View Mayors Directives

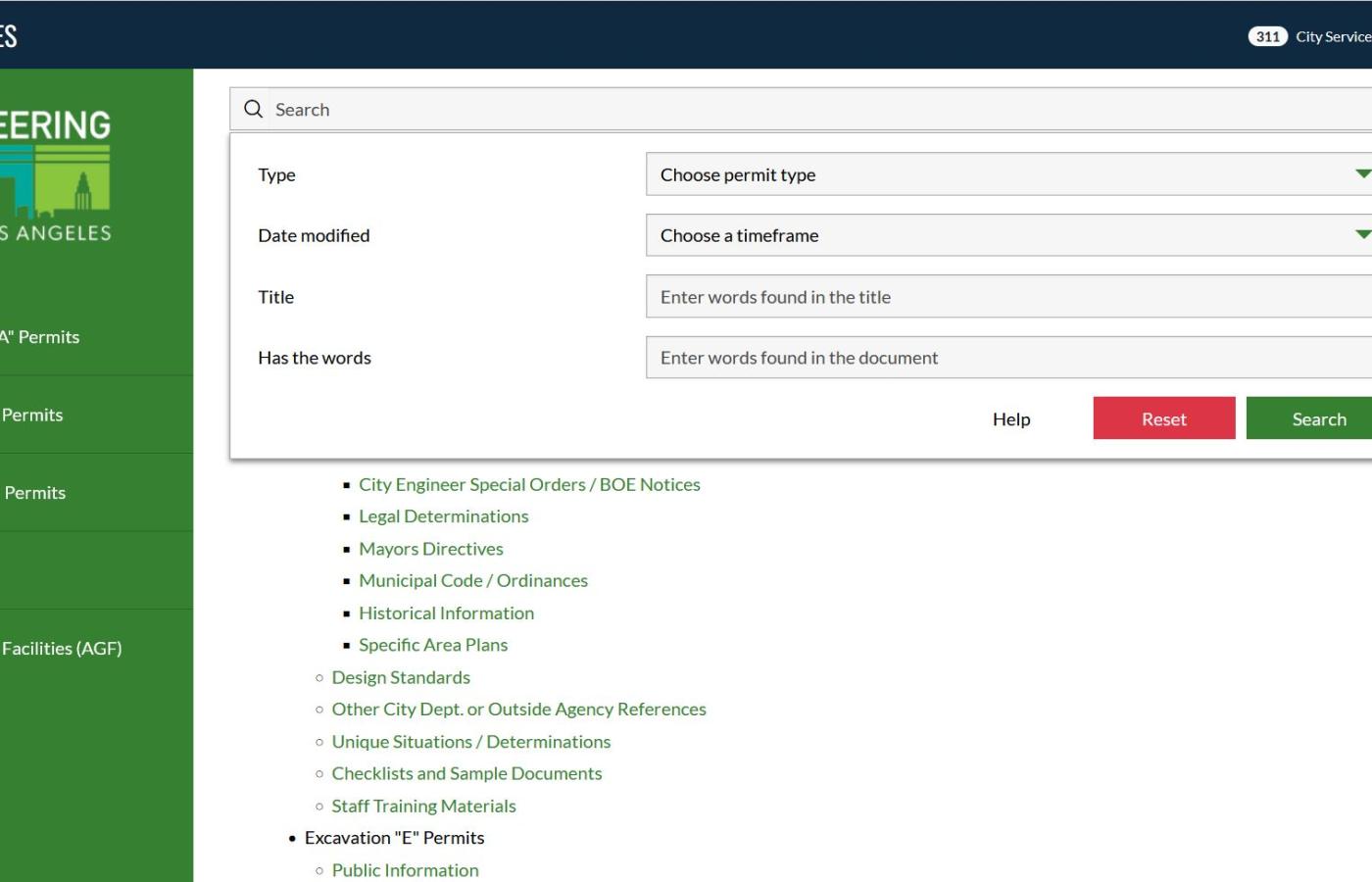pos(430,548)
